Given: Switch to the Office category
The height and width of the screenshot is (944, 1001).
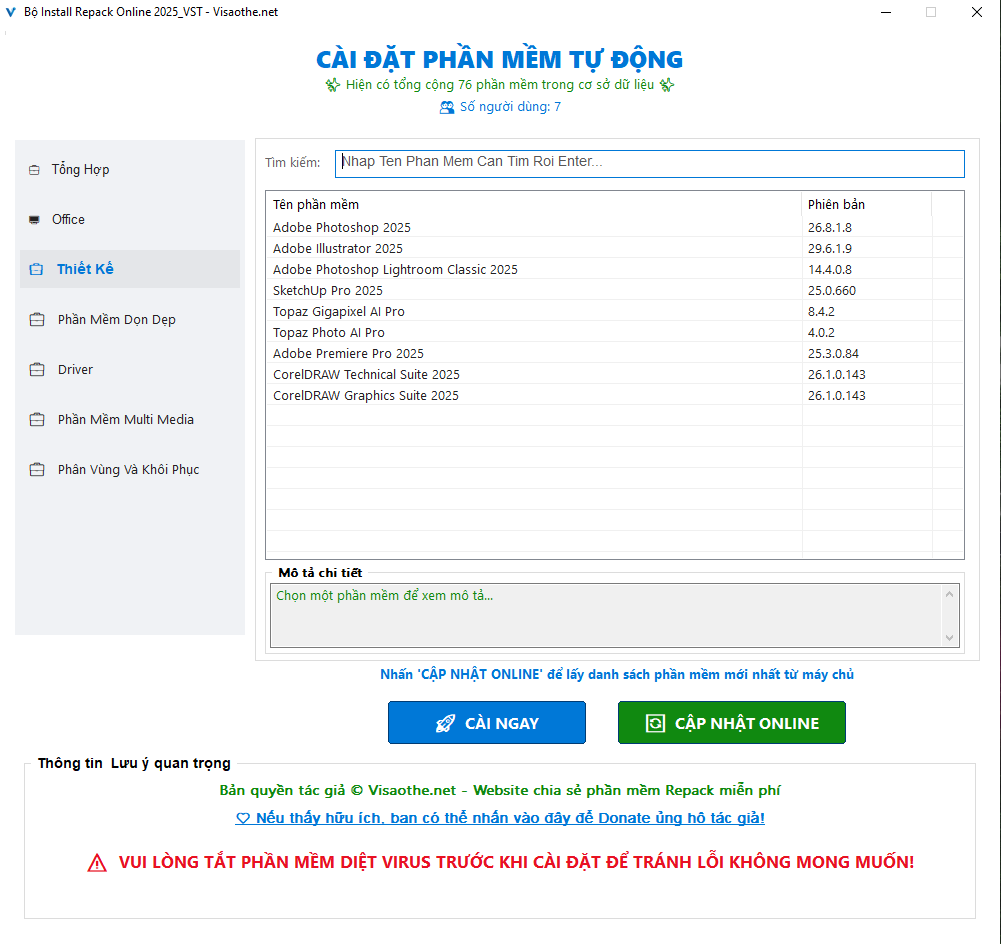Looking at the screenshot, I should pyautogui.click(x=130, y=219).
